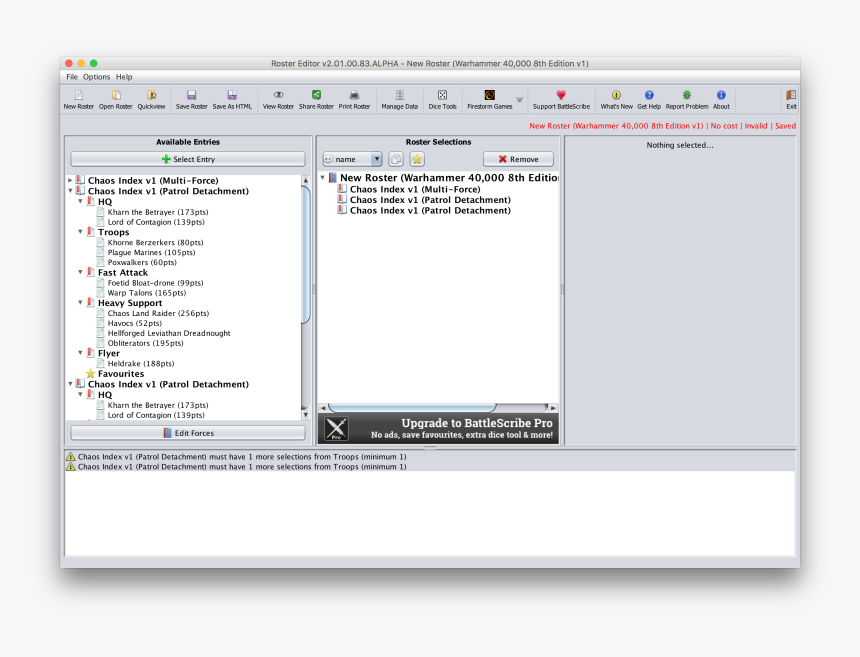Click the star favourite icon in Roster Selections

[417, 159]
